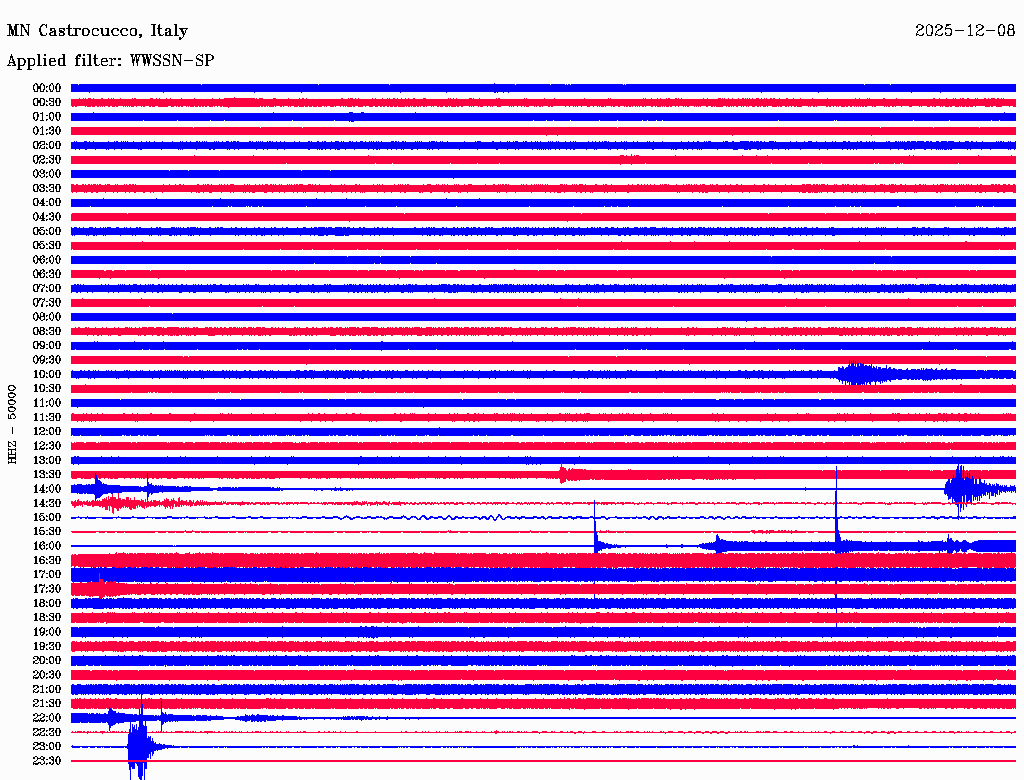This screenshot has width=1024, height=780.
Task: Select the 02:00 time label
Action: (47, 145)
